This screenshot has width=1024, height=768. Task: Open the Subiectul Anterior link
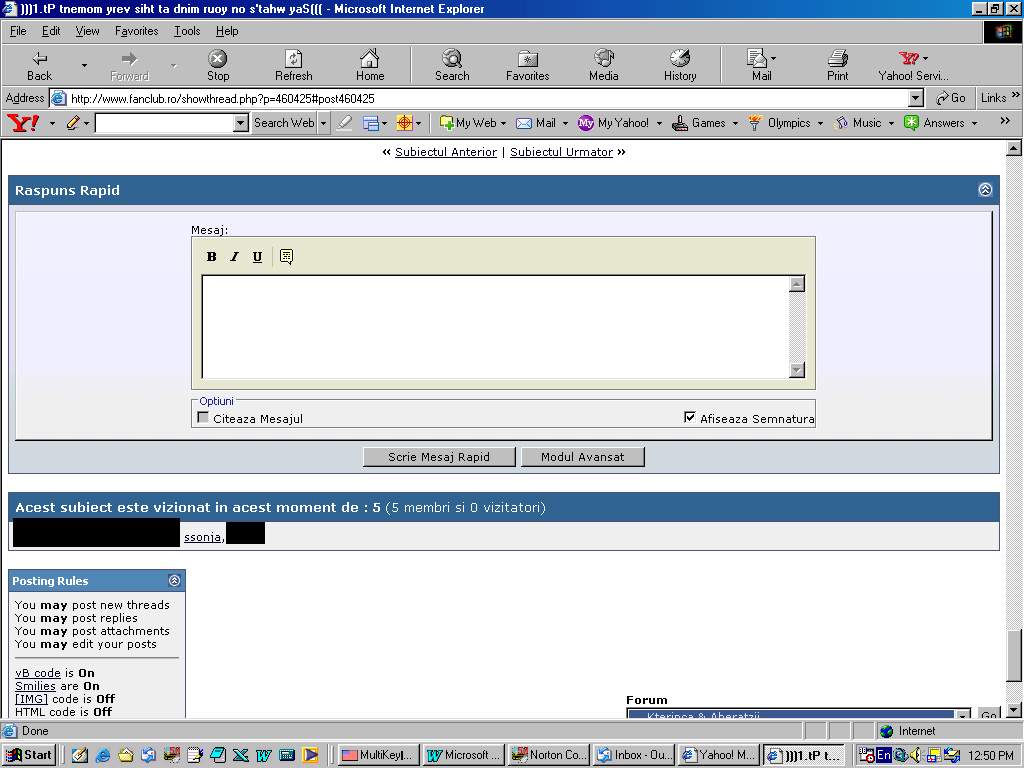click(x=445, y=152)
